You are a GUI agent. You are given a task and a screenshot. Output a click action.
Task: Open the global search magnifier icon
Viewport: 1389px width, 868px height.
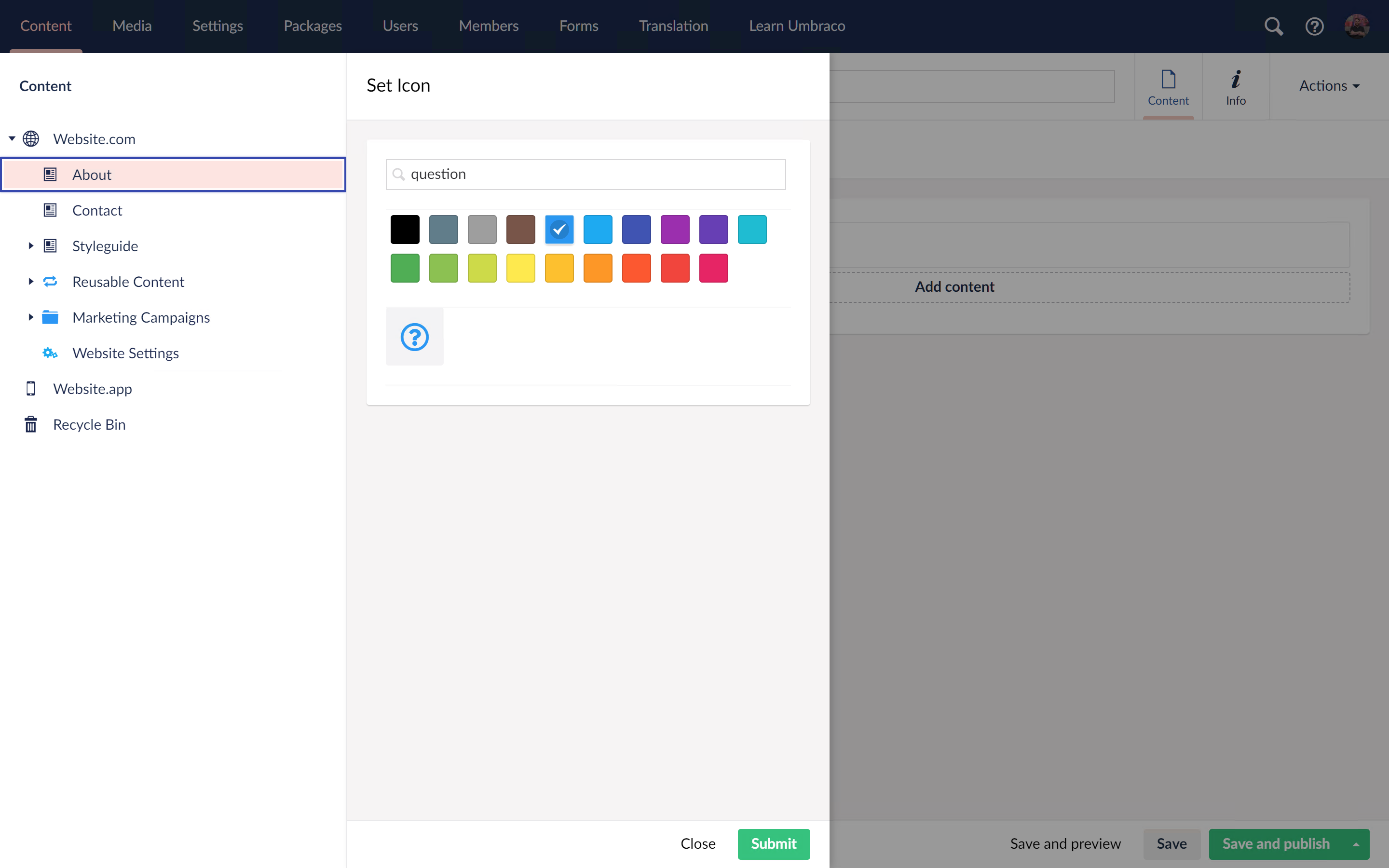tap(1274, 27)
